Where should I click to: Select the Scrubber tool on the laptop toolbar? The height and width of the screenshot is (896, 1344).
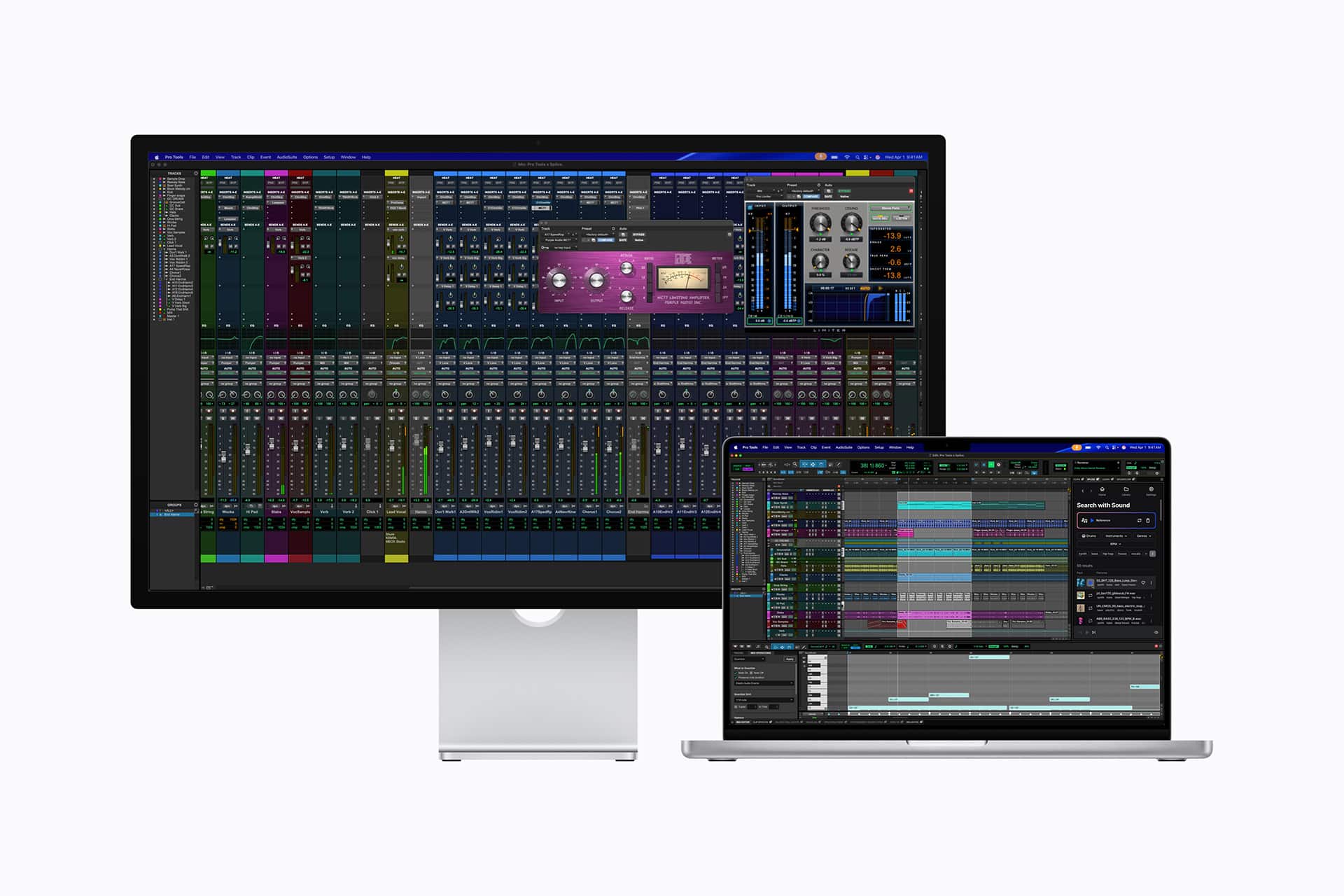[x=830, y=465]
